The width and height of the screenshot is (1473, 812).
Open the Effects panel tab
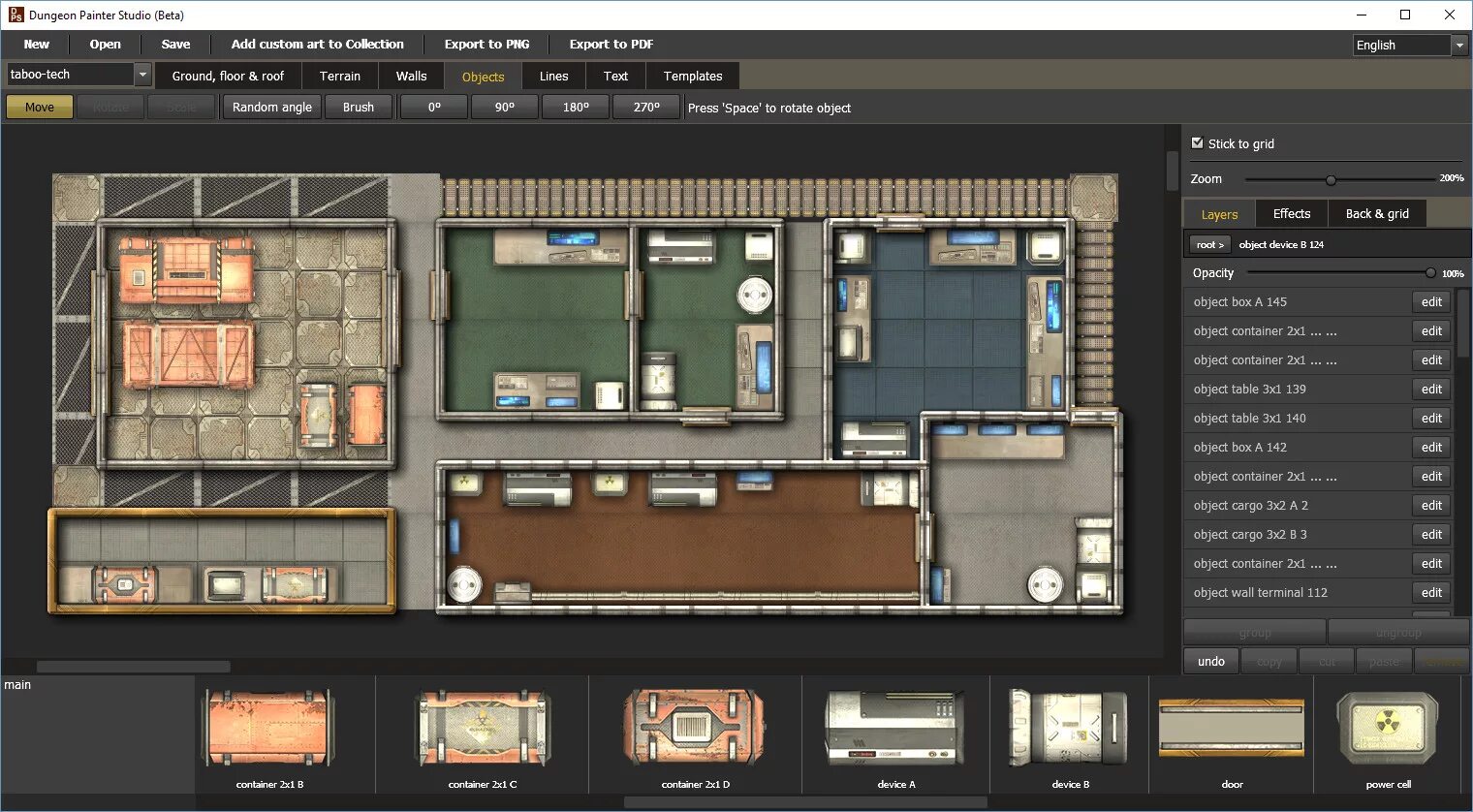[x=1291, y=213]
